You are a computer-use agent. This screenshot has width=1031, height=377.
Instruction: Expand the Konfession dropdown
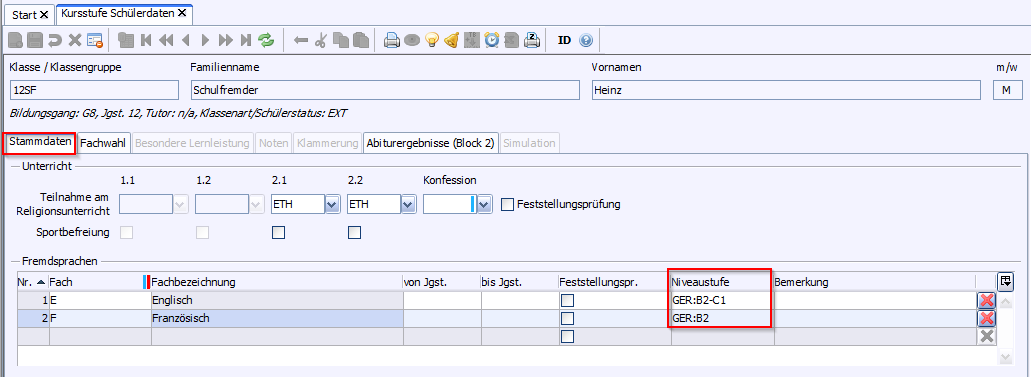pyautogui.click(x=485, y=205)
